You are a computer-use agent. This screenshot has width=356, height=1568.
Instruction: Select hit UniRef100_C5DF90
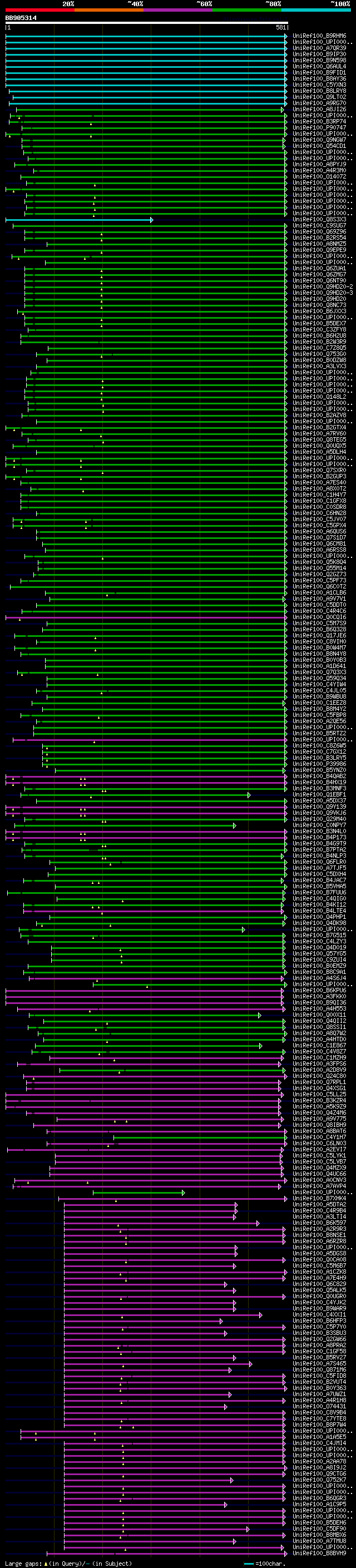pos(319,1529)
